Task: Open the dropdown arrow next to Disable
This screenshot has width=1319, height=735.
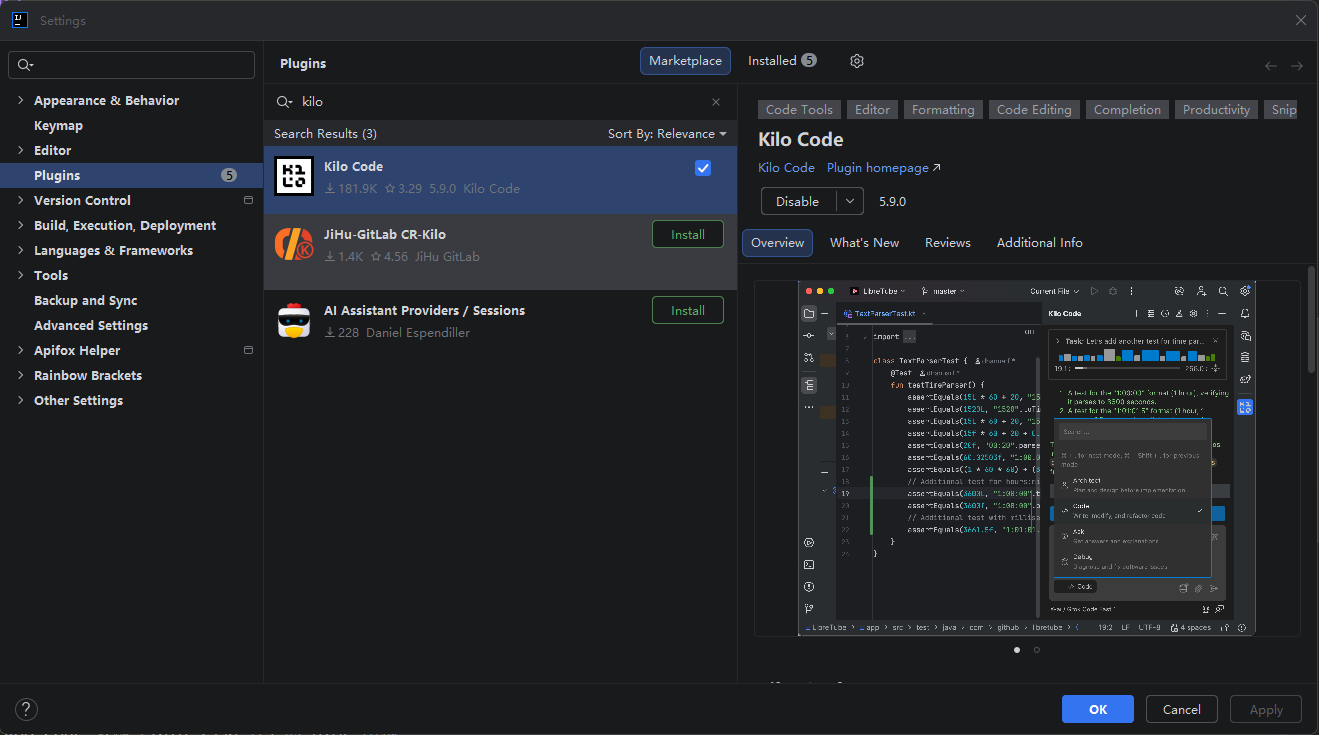Action: click(849, 201)
